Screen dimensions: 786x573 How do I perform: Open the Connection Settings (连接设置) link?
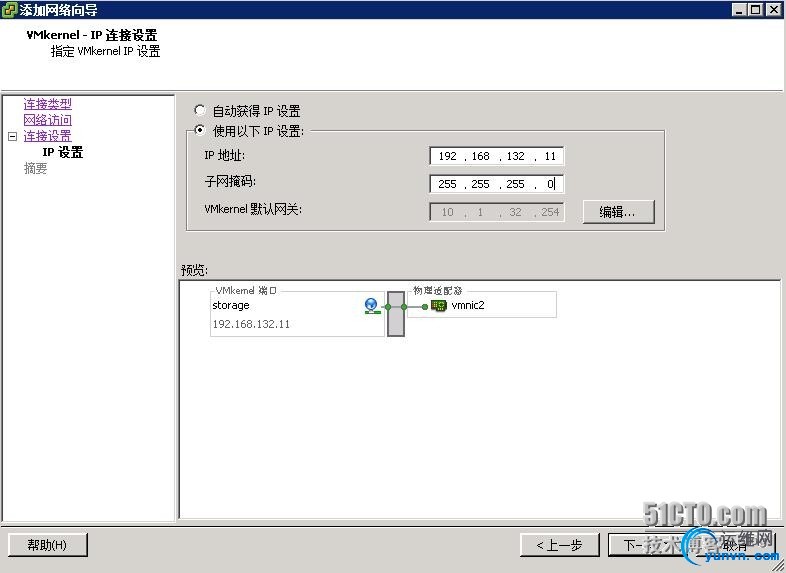pos(48,136)
